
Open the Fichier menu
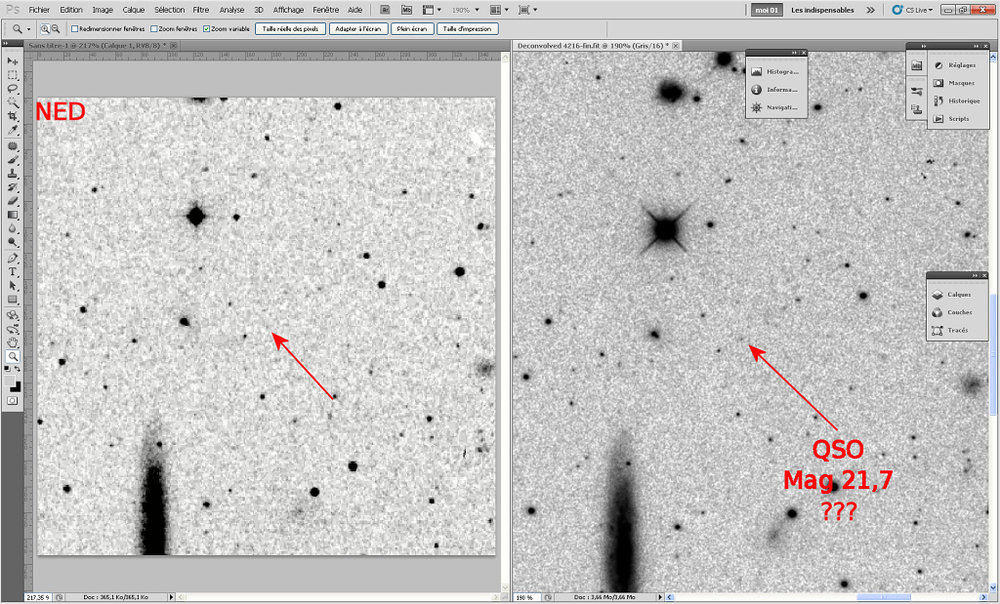tap(39, 10)
